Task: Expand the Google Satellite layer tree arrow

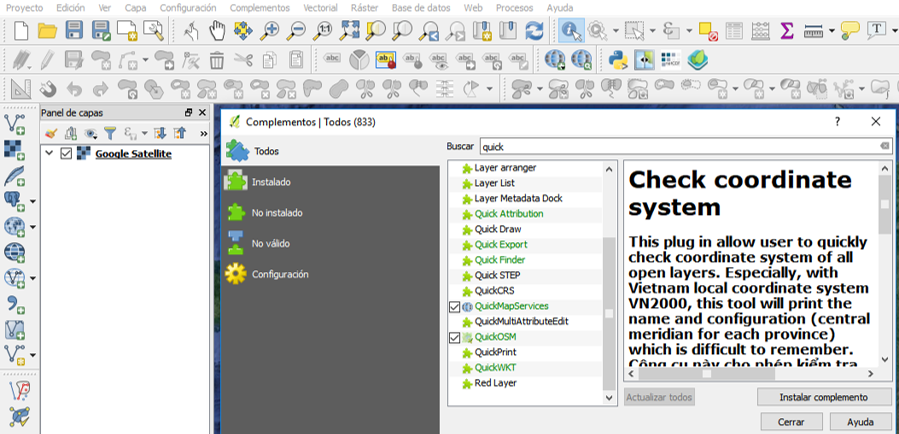Action: [x=49, y=153]
